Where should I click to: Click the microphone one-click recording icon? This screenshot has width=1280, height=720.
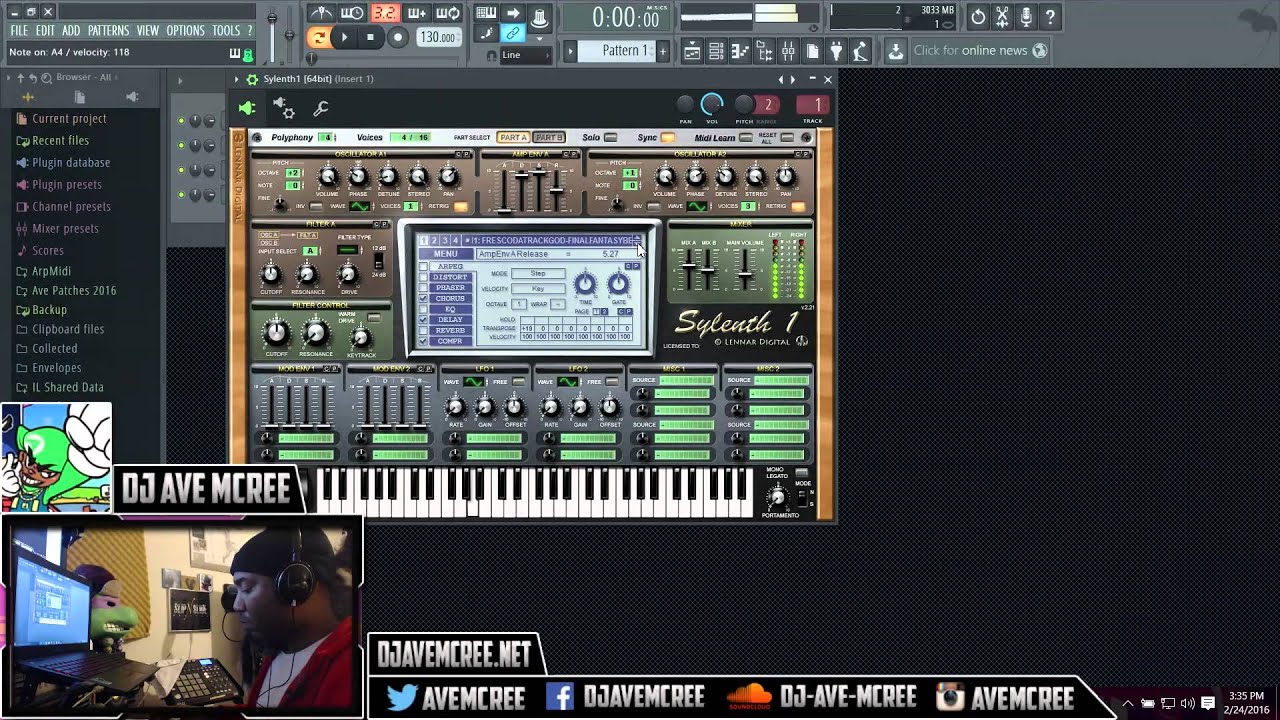pyautogui.click(x=1026, y=17)
